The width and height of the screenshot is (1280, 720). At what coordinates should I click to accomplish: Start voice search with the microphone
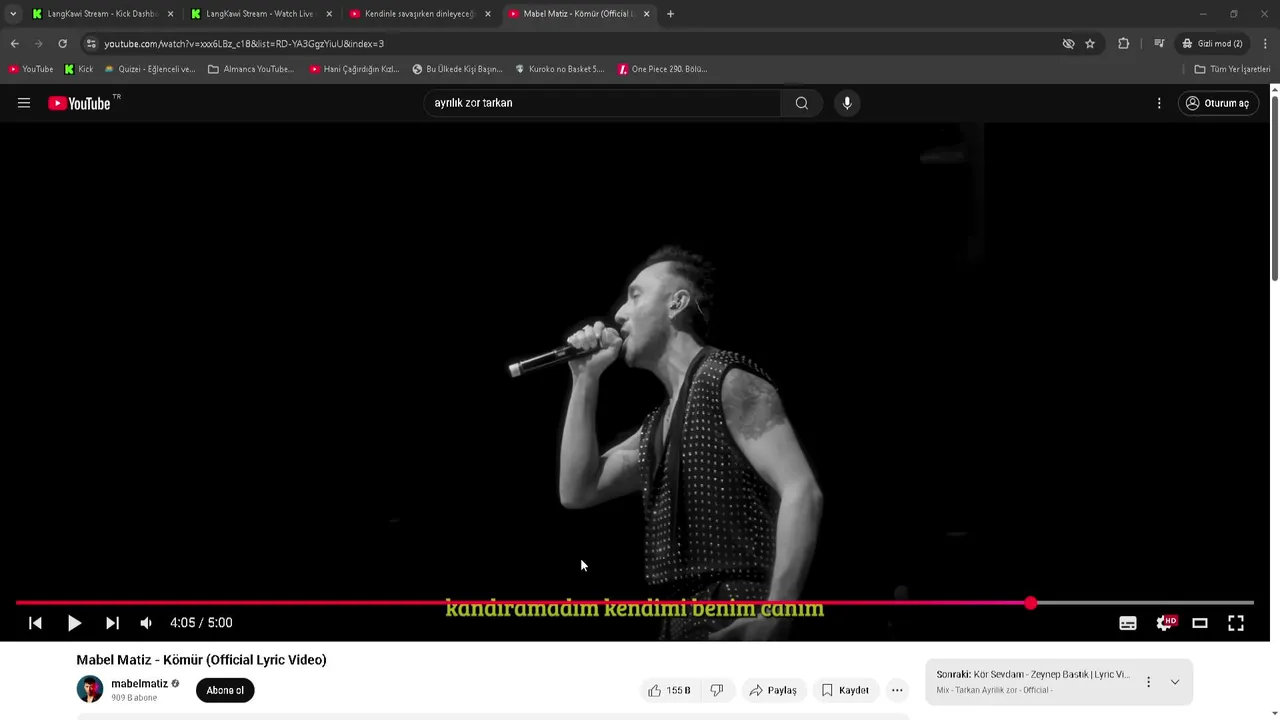(847, 103)
